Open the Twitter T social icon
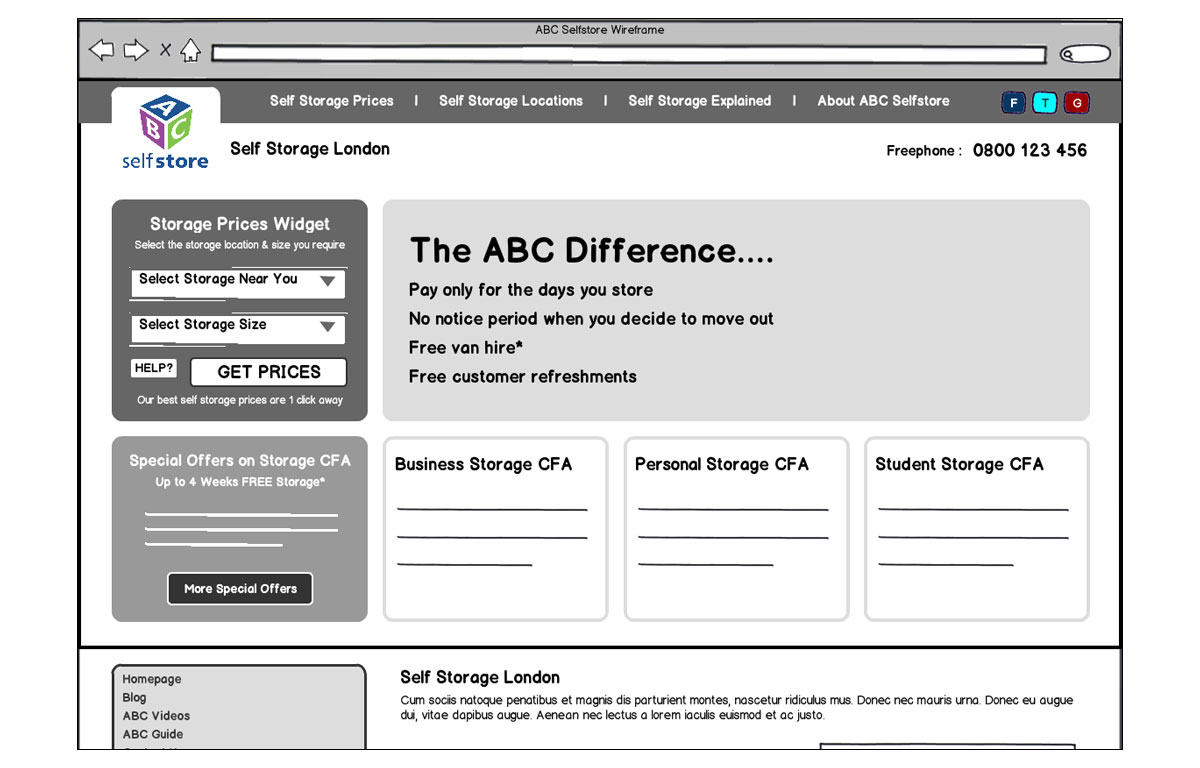This screenshot has width=1200, height=768. pyautogui.click(x=1045, y=102)
